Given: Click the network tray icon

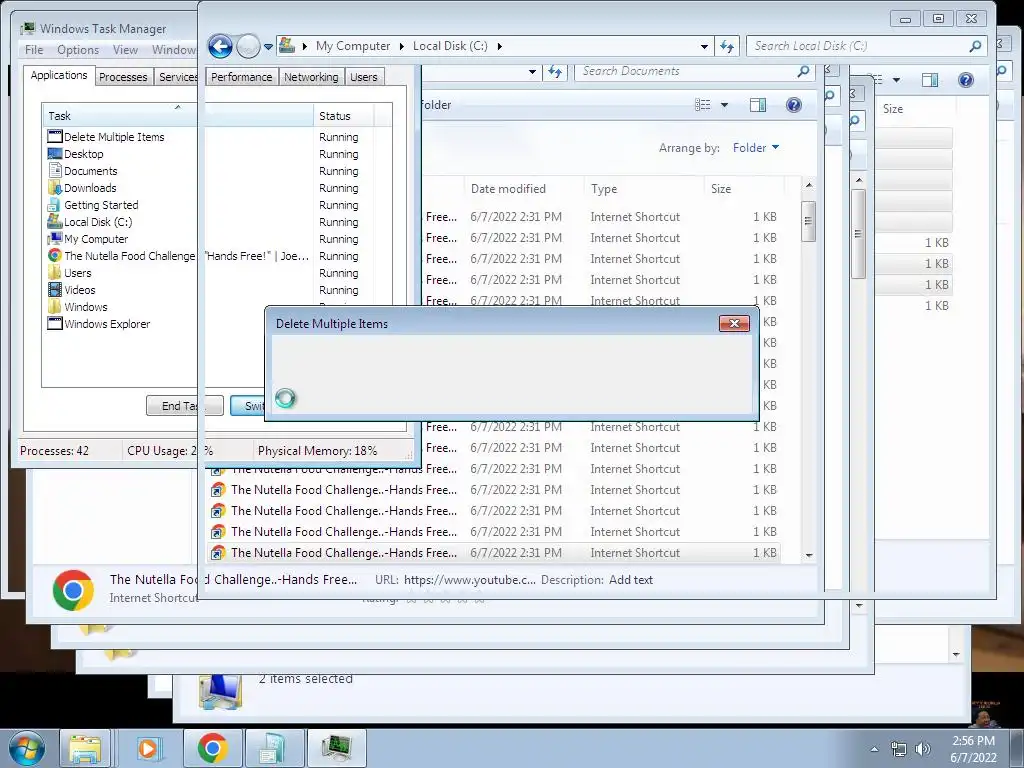Looking at the screenshot, I should pyautogui.click(x=899, y=748).
